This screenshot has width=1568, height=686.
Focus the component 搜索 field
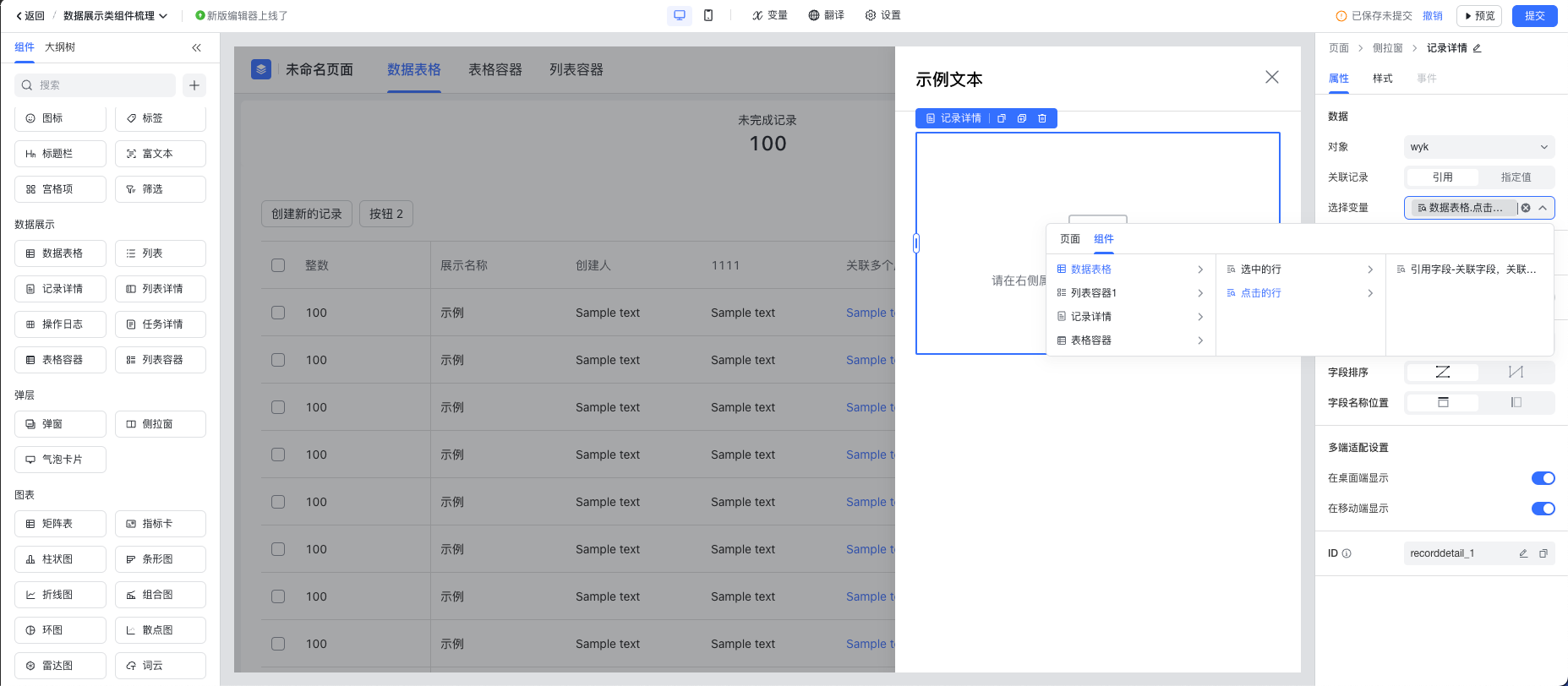point(95,85)
